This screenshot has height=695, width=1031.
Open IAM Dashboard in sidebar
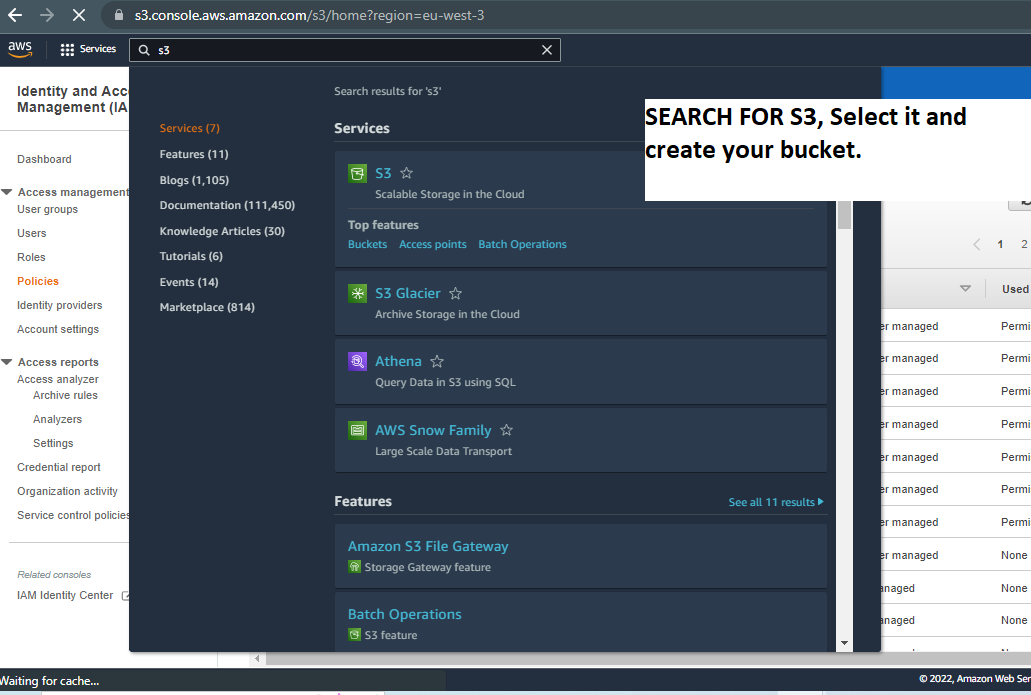(44, 159)
